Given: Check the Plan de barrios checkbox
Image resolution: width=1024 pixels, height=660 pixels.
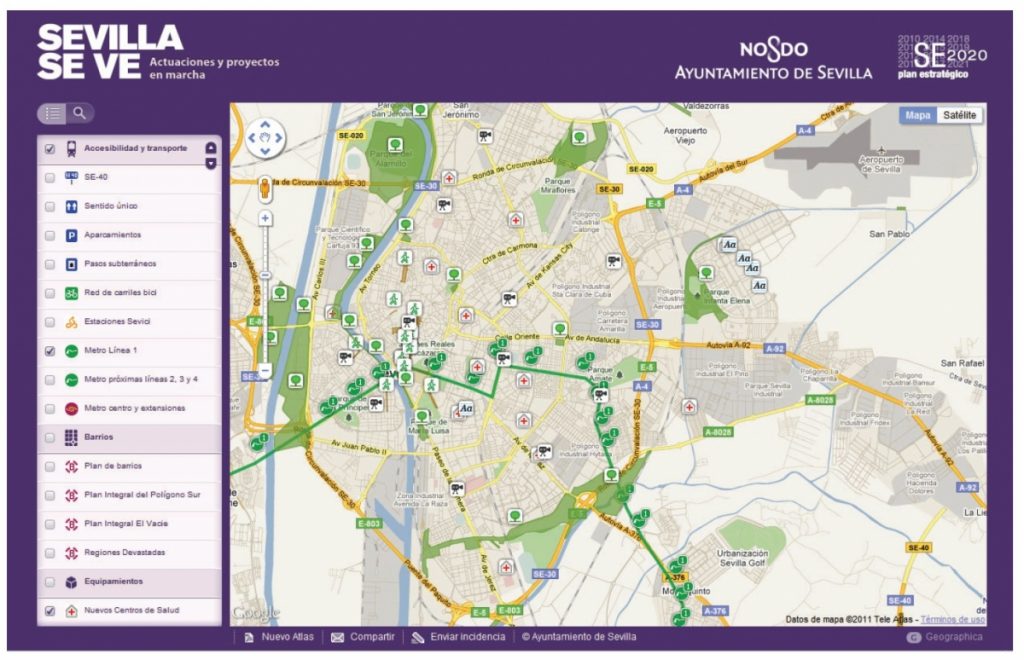Looking at the screenshot, I should [x=50, y=467].
